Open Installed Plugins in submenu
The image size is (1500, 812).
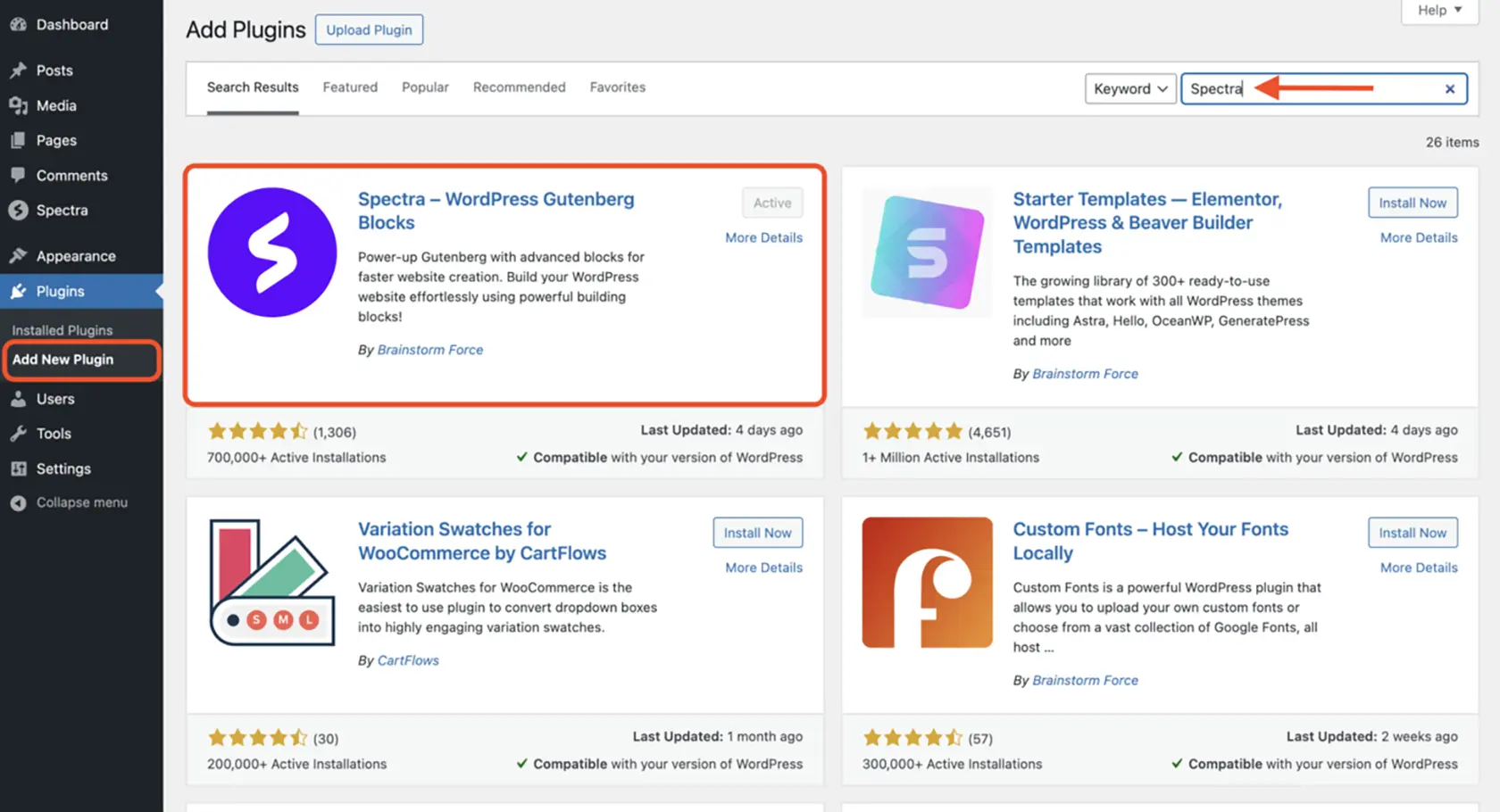(x=62, y=330)
